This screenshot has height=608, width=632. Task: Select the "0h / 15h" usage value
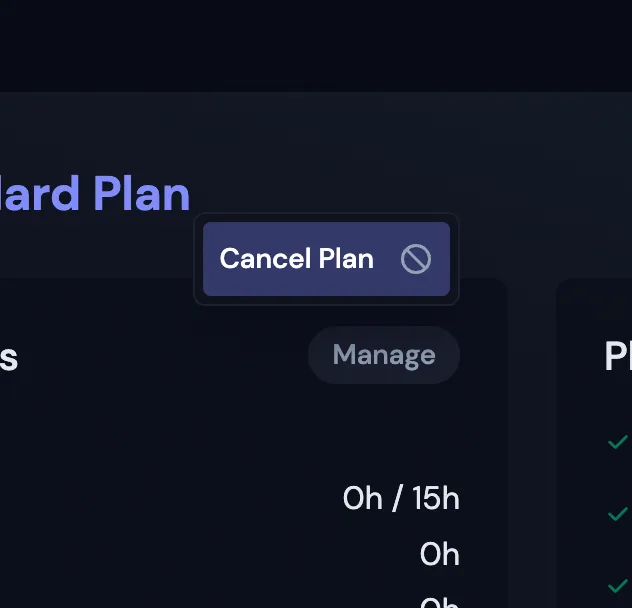tap(401, 498)
